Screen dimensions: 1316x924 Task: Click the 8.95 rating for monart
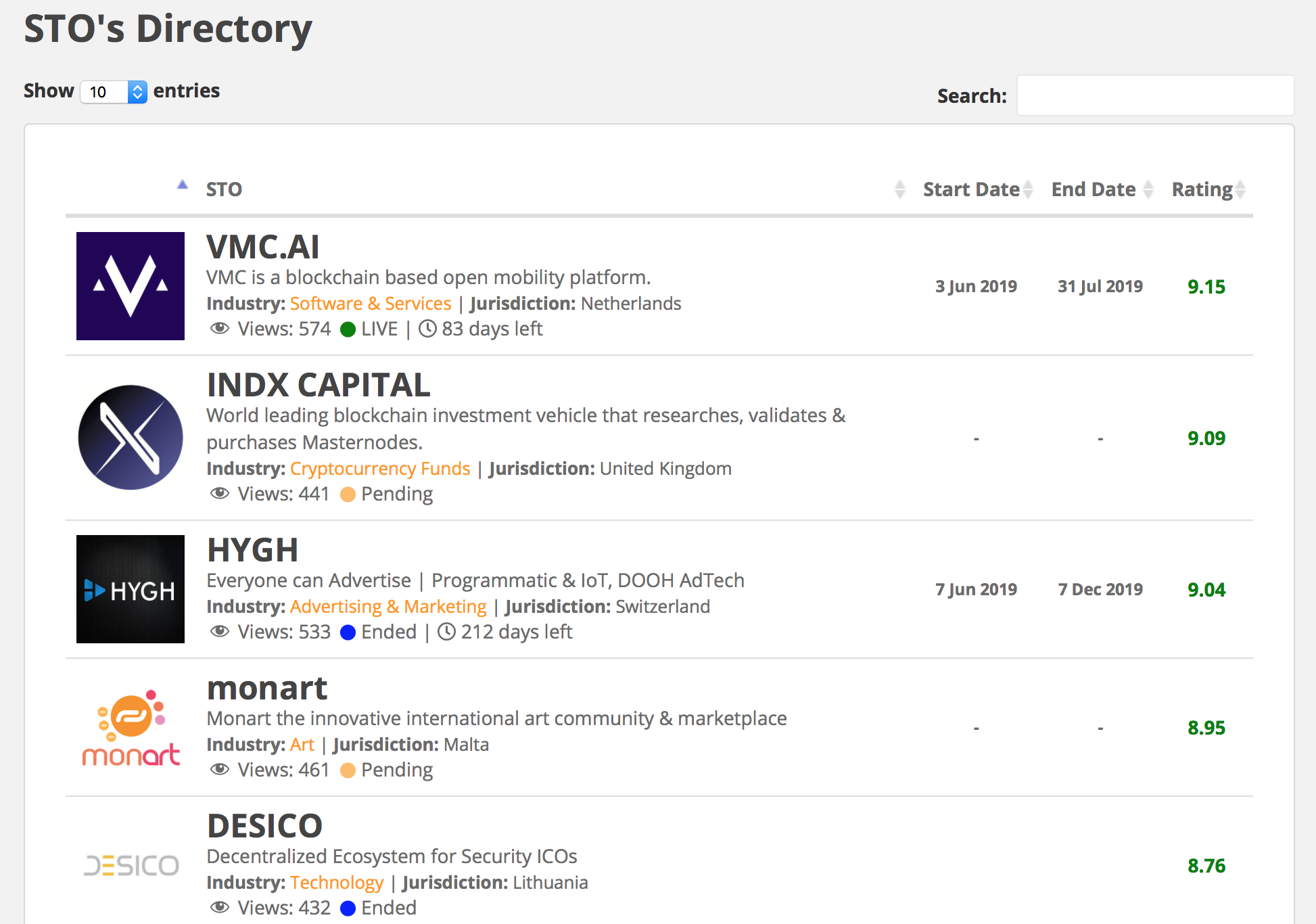(x=1206, y=728)
